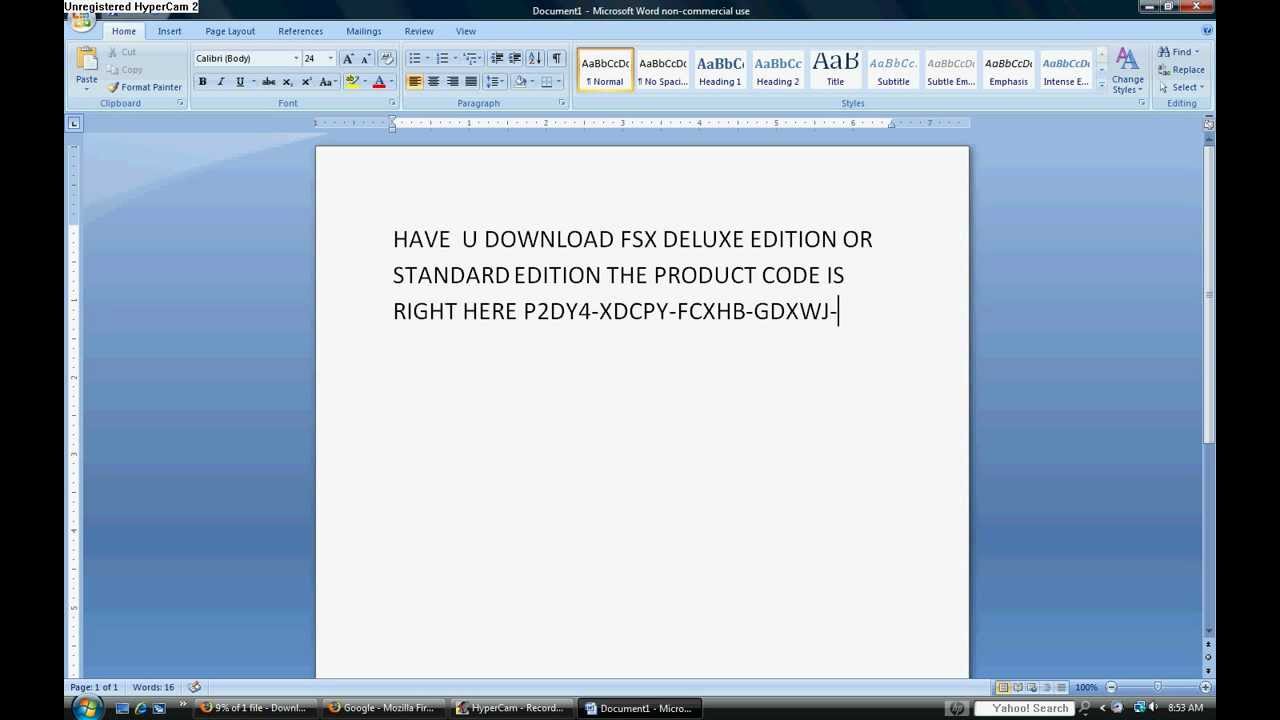Switch to the Page Layout tab

230,31
